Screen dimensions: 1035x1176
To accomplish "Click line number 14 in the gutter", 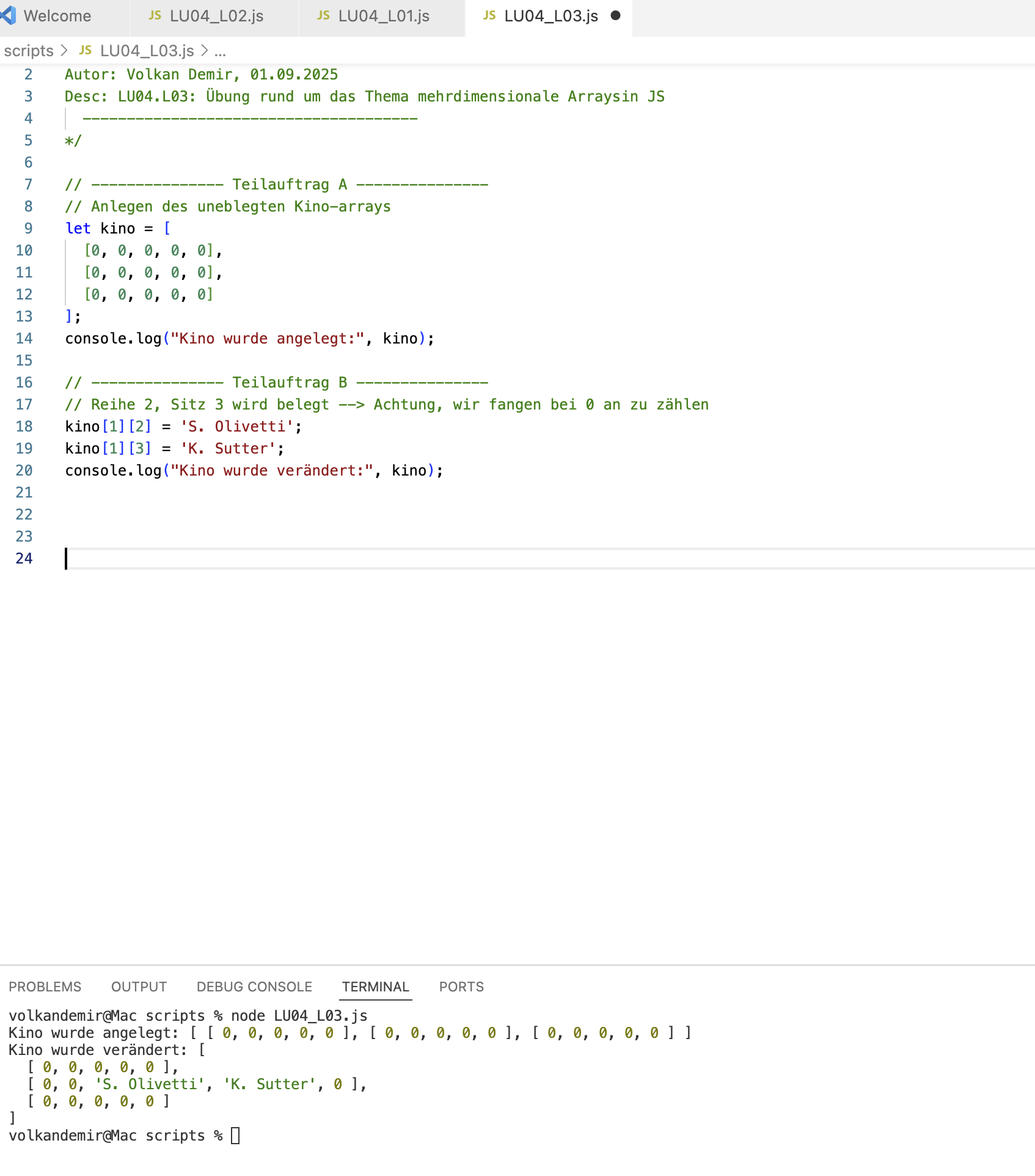I will (x=24, y=338).
